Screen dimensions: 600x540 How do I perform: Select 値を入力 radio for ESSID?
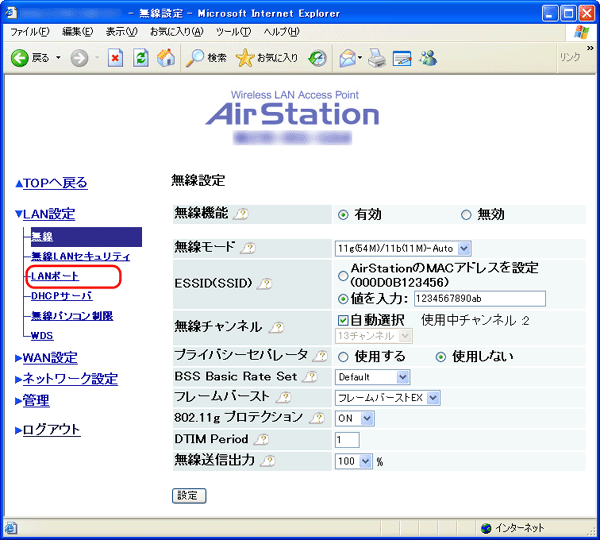(x=343, y=299)
